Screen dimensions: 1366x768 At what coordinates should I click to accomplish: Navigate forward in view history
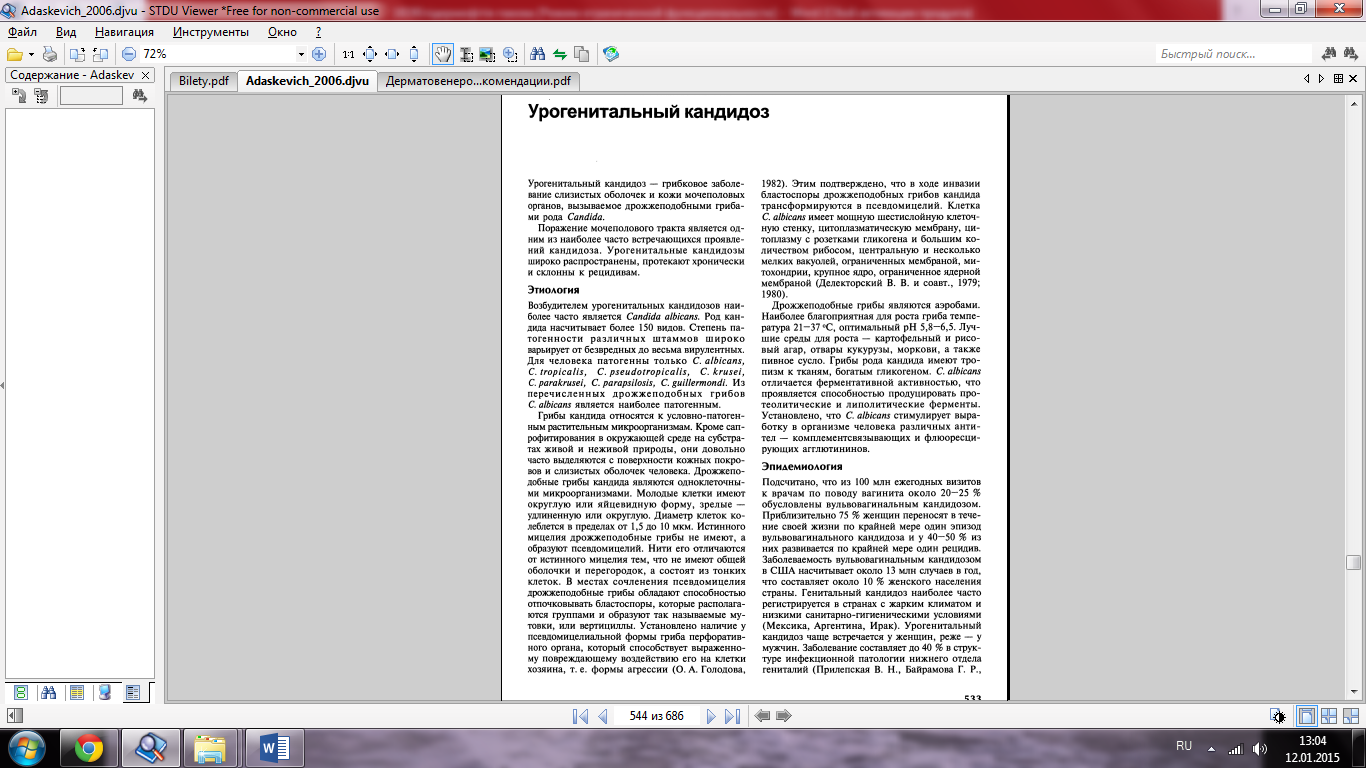[x=784, y=716]
